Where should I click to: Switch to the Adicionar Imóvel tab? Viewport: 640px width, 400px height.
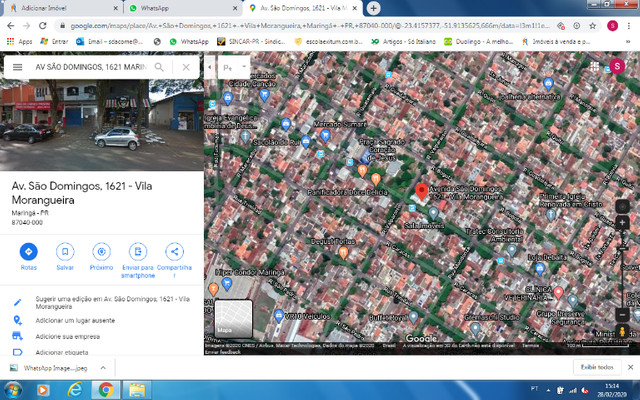coord(61,8)
